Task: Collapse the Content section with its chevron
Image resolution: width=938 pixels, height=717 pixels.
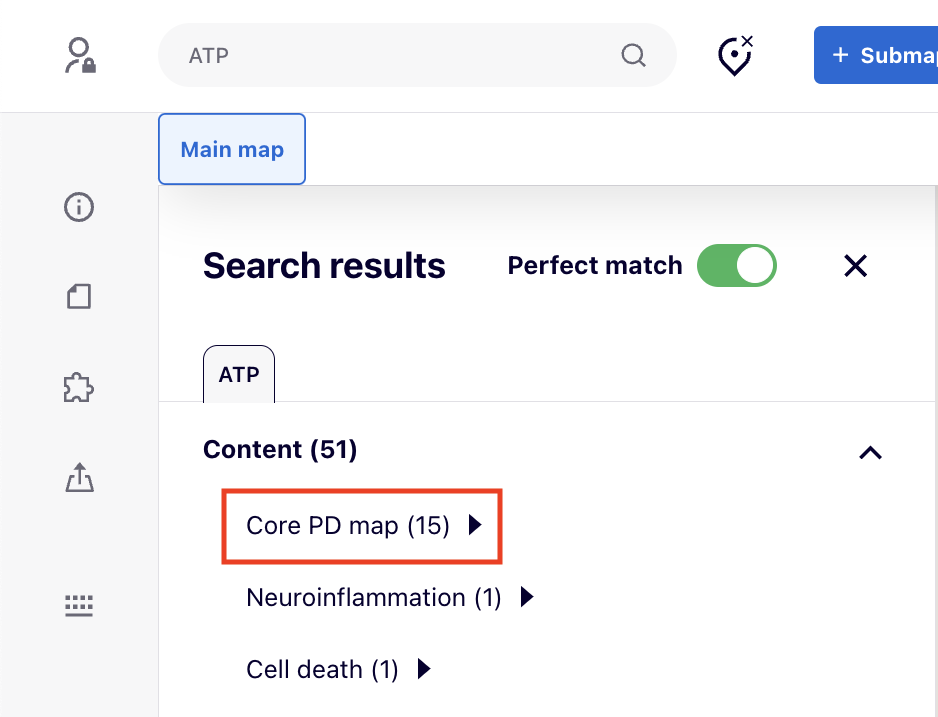Action: pyautogui.click(x=870, y=452)
